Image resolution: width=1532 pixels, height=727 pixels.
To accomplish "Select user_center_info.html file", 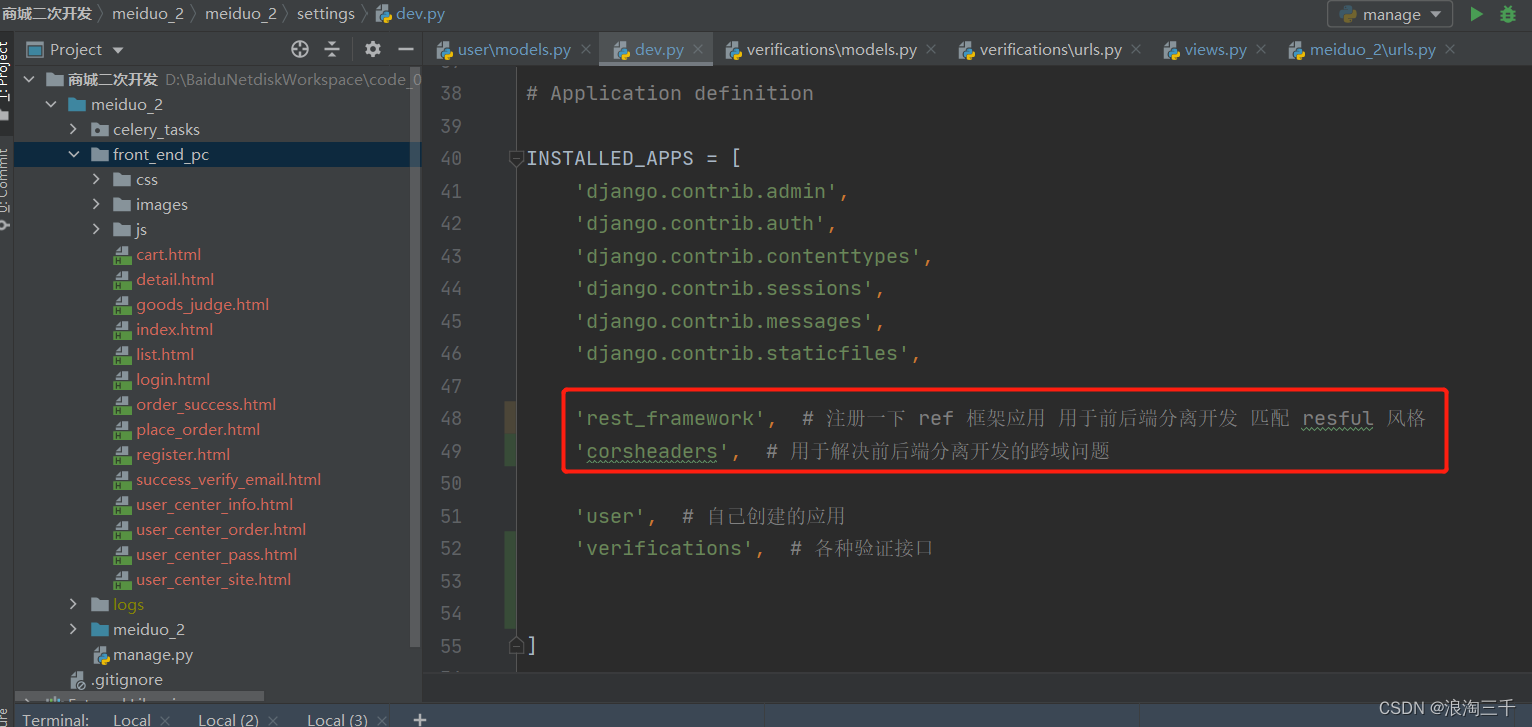I will click(x=214, y=504).
